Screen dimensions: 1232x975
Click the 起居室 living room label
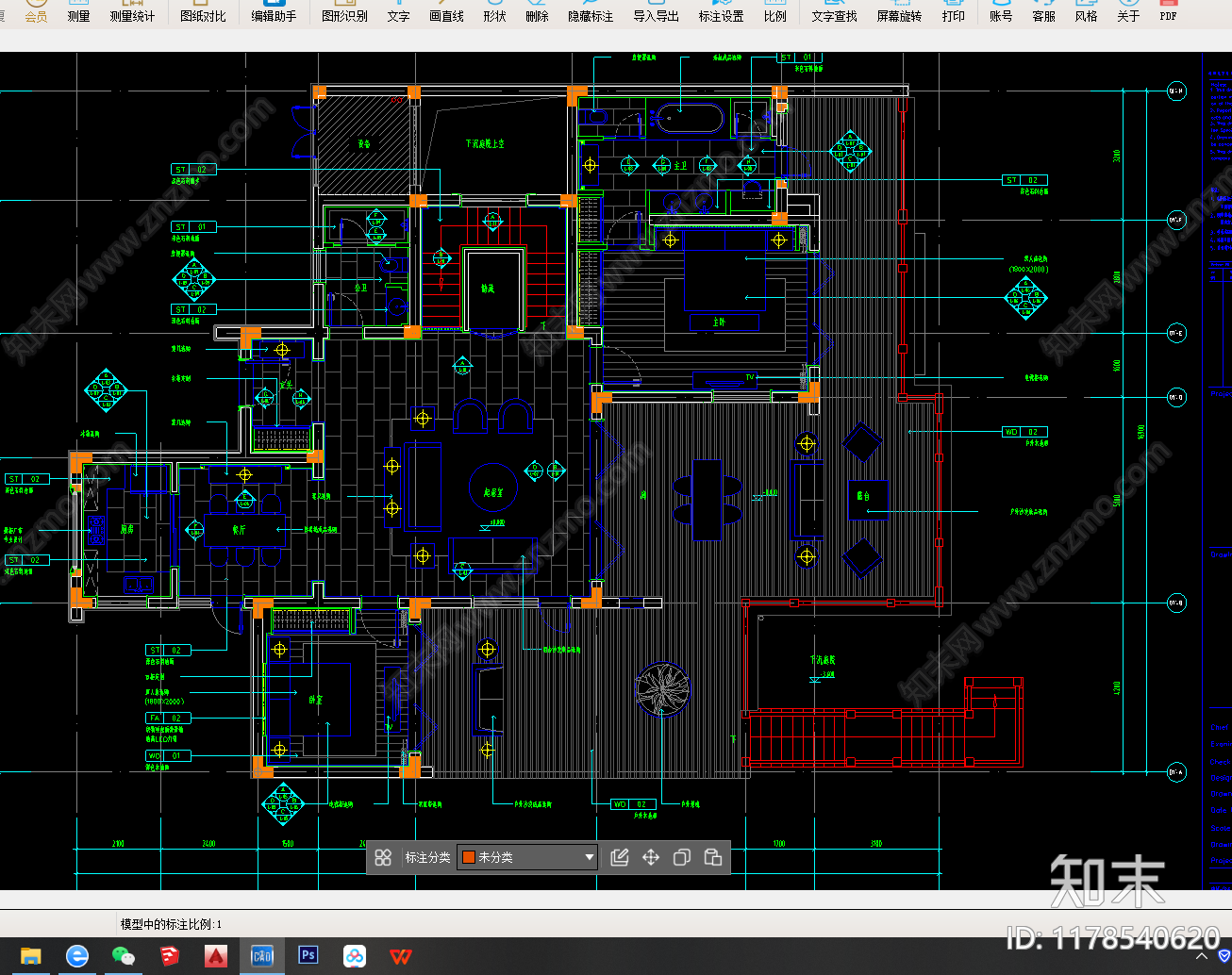[x=493, y=493]
